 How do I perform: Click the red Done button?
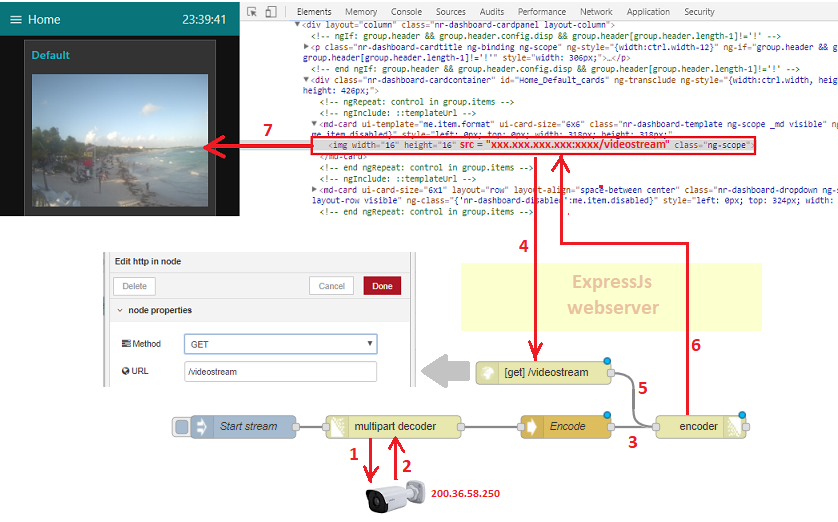pyautogui.click(x=382, y=286)
